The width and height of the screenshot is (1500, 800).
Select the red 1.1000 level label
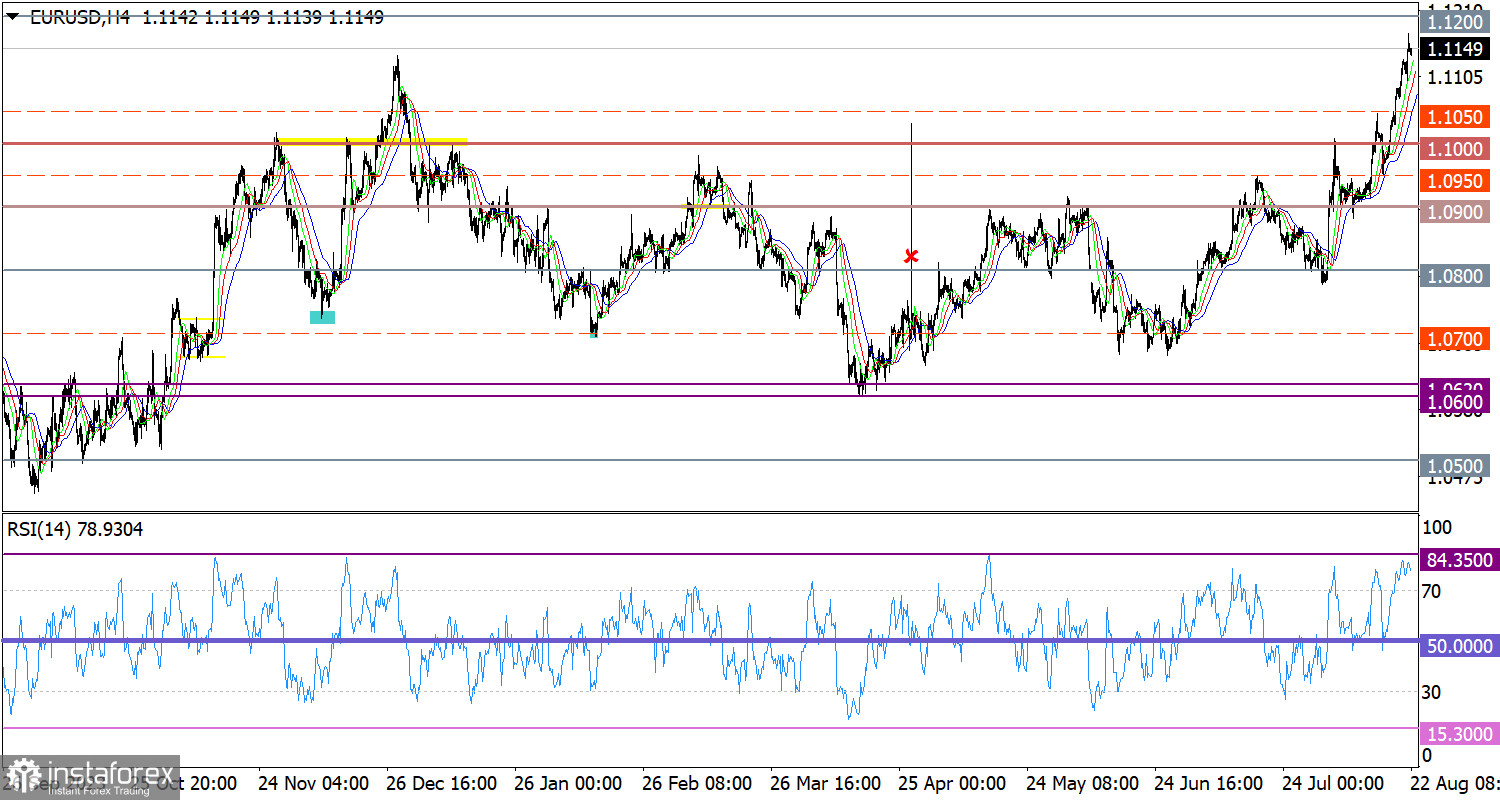pyautogui.click(x=1455, y=149)
